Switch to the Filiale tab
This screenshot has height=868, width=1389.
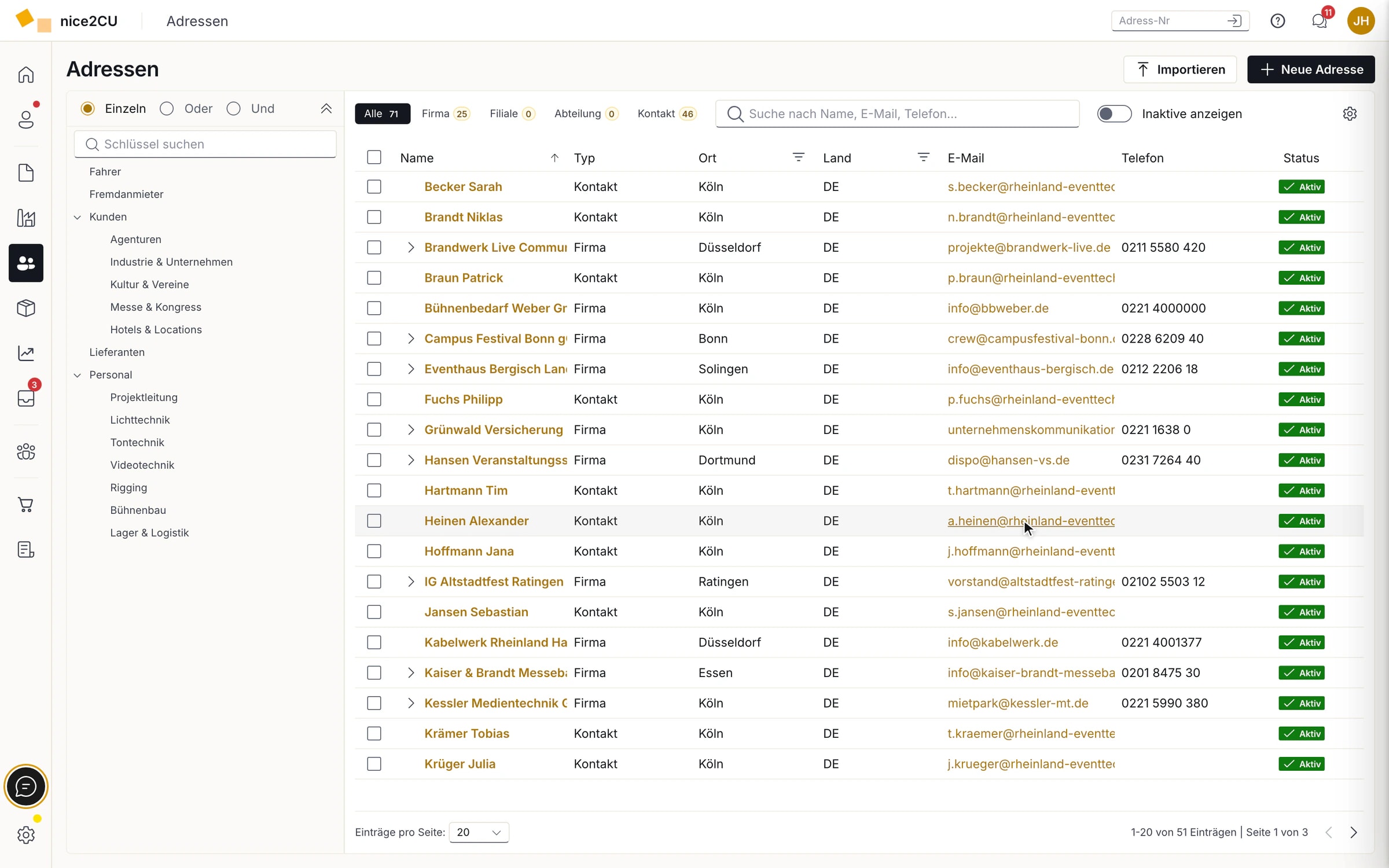[x=512, y=113]
